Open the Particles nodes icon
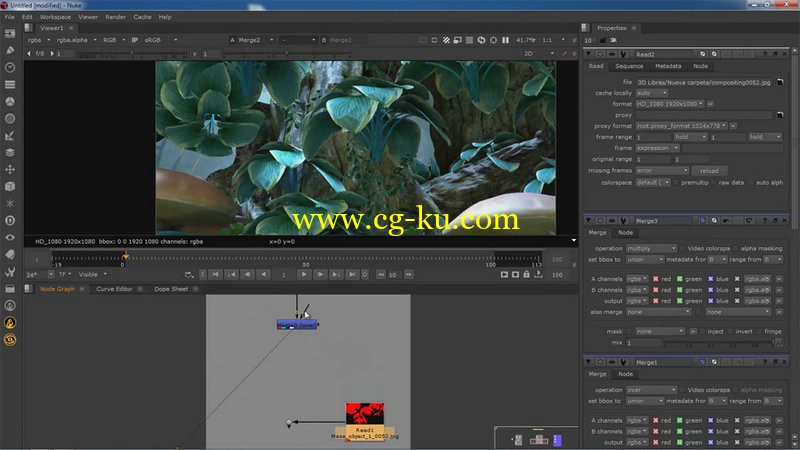Screen dimensions: 800x450 10,204
